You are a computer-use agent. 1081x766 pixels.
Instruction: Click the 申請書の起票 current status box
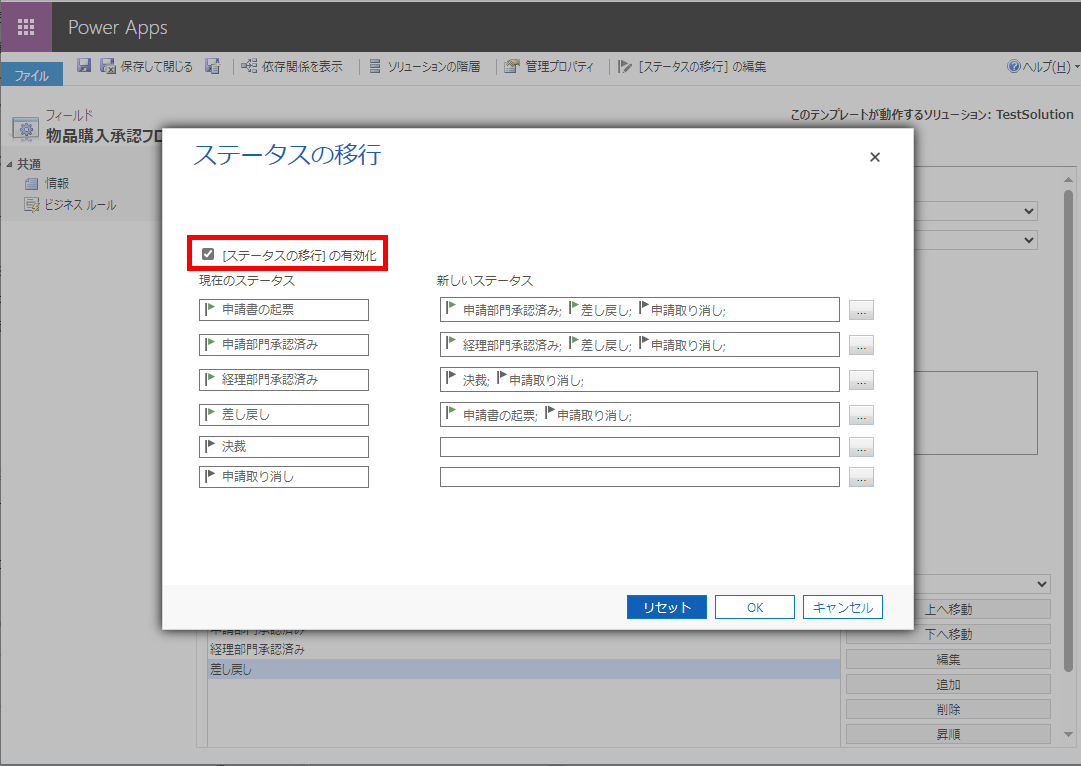point(284,310)
